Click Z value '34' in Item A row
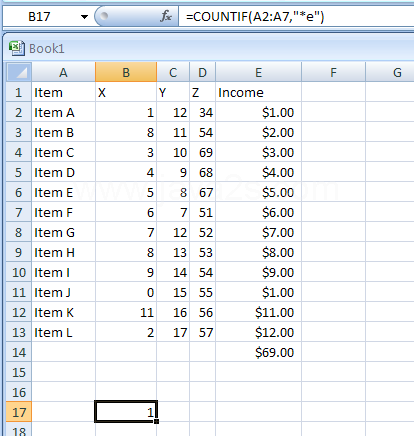 tap(202, 112)
